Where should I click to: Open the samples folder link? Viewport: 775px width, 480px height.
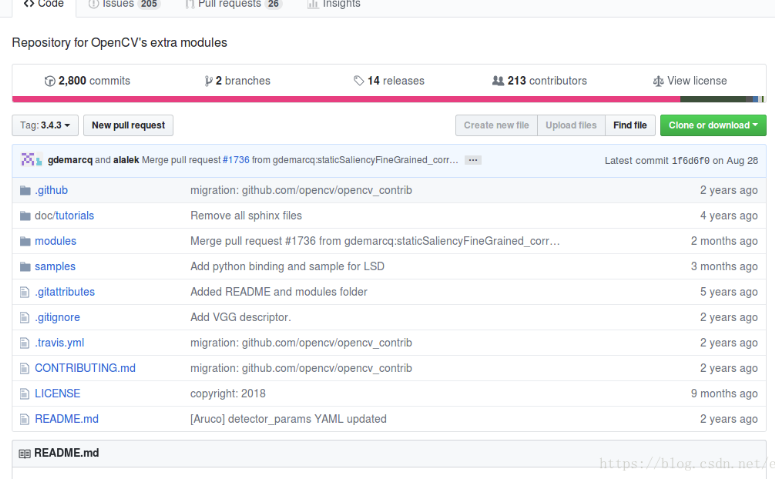55,267
